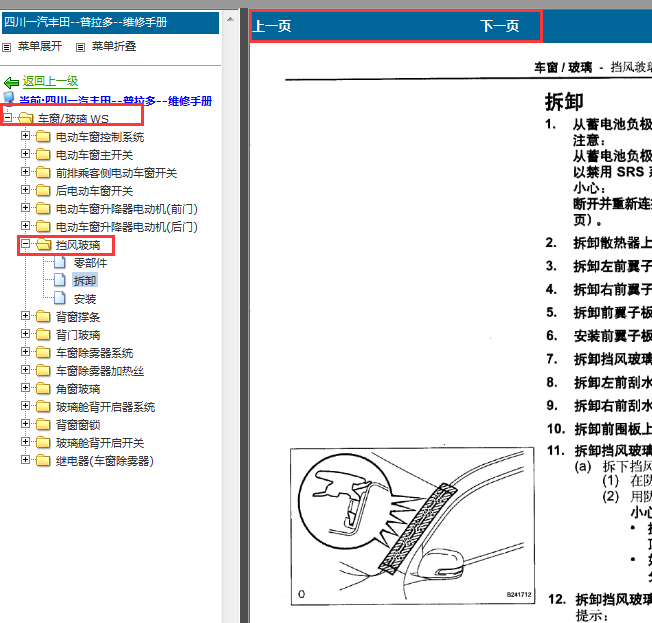The width and height of the screenshot is (652, 623).
Task: Click the folder icon for 前排乘客侧电动车窗开关
Action: (x=43, y=173)
